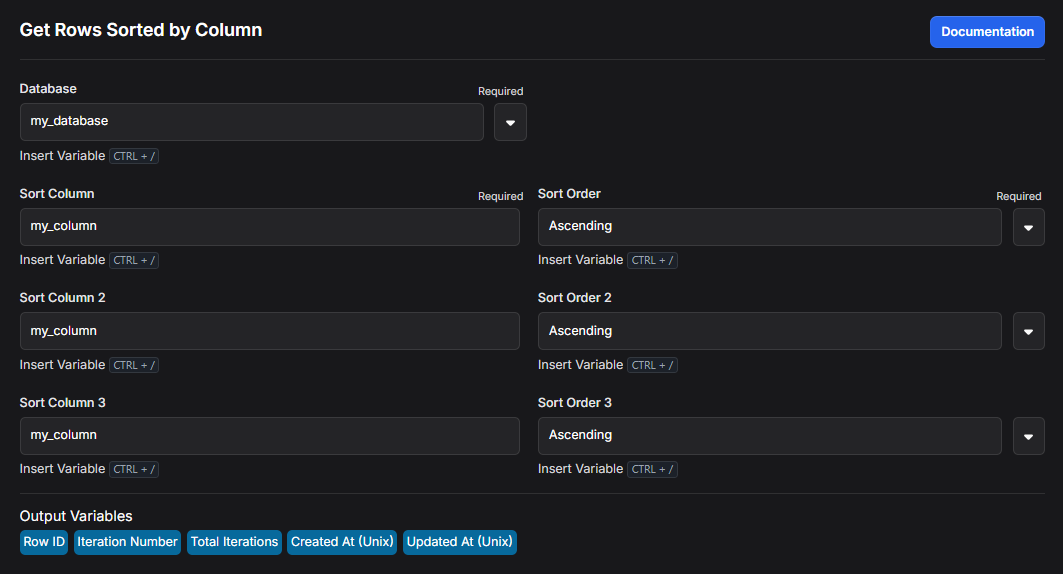The height and width of the screenshot is (574, 1063).
Task: Click the Get Rows Sorted by Column title
Action: point(141,30)
